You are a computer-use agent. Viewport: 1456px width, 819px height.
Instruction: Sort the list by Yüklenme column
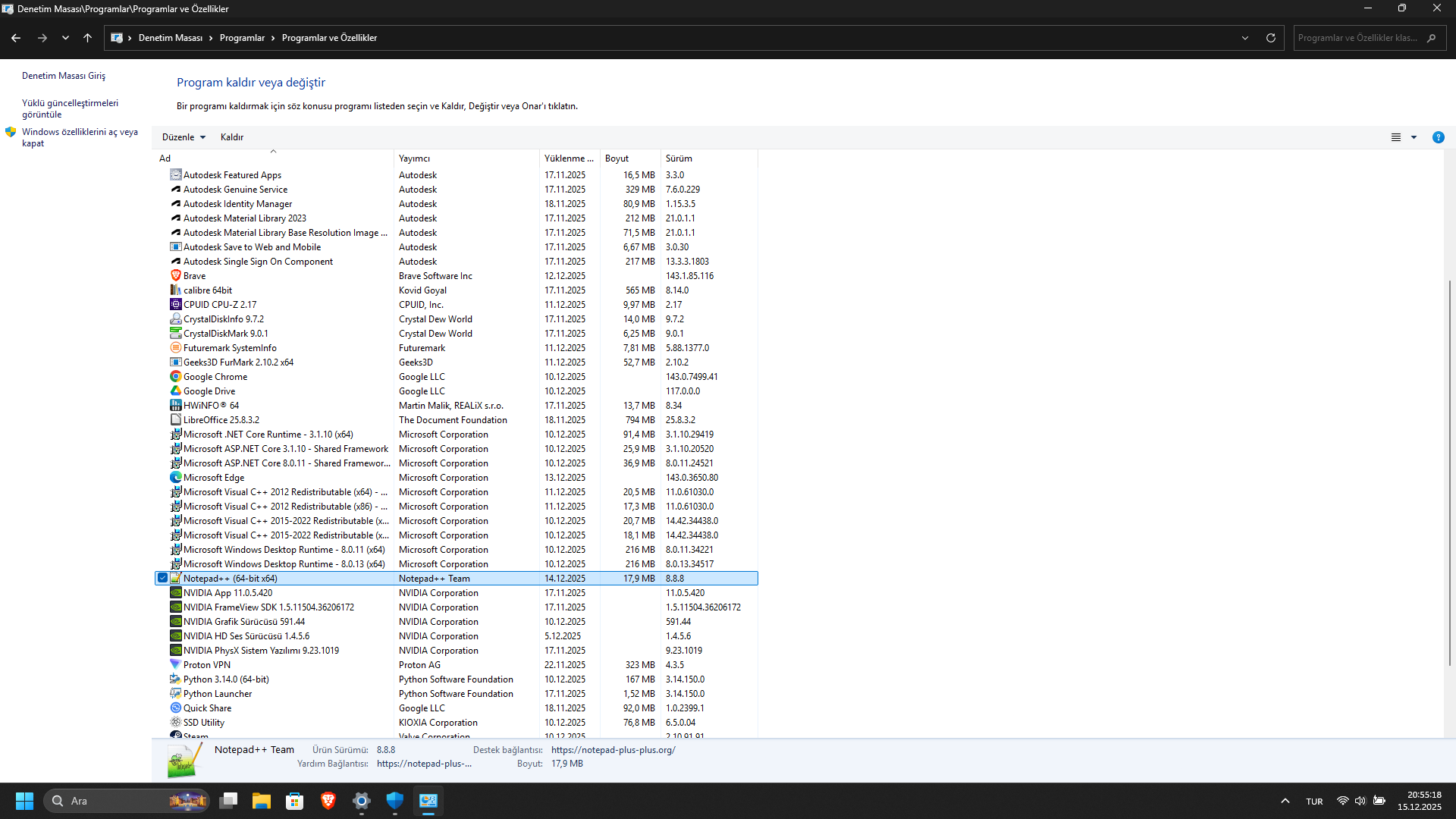pos(570,158)
